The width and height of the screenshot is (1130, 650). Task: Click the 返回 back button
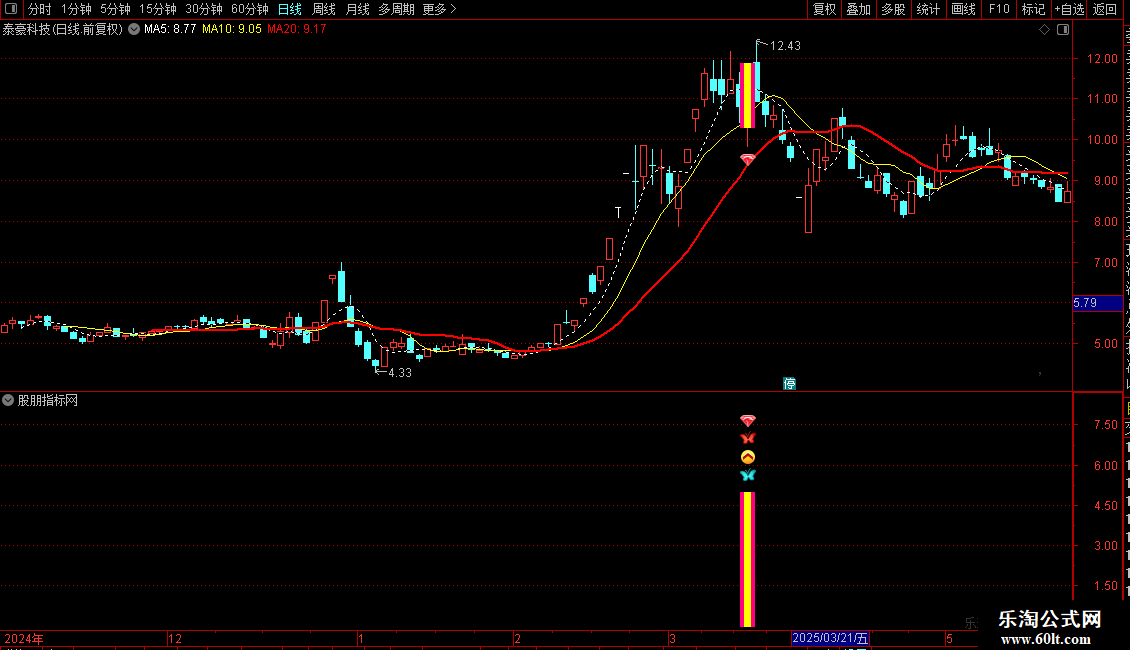(1105, 9)
